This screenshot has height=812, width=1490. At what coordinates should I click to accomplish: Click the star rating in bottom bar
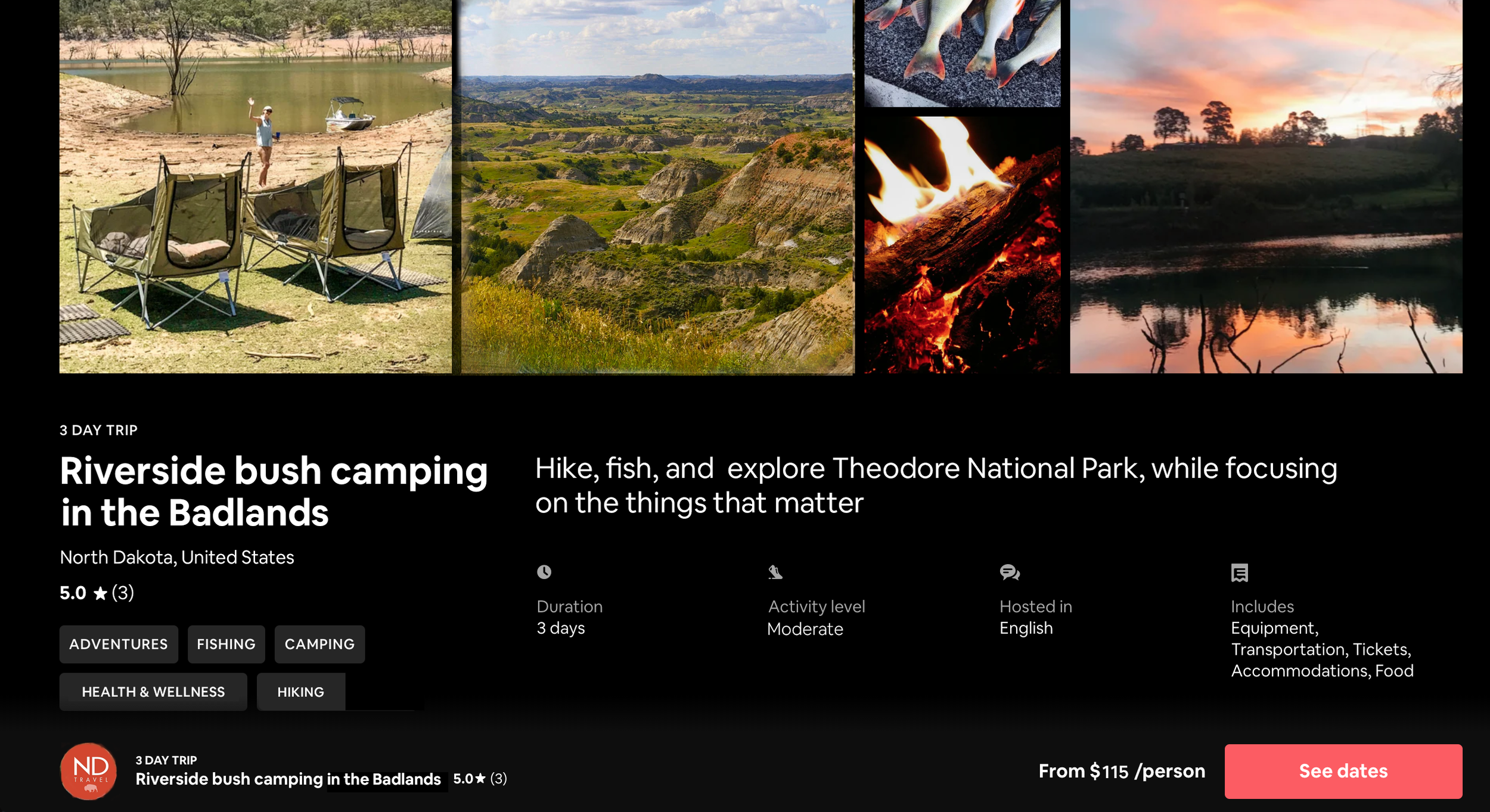pyautogui.click(x=480, y=778)
